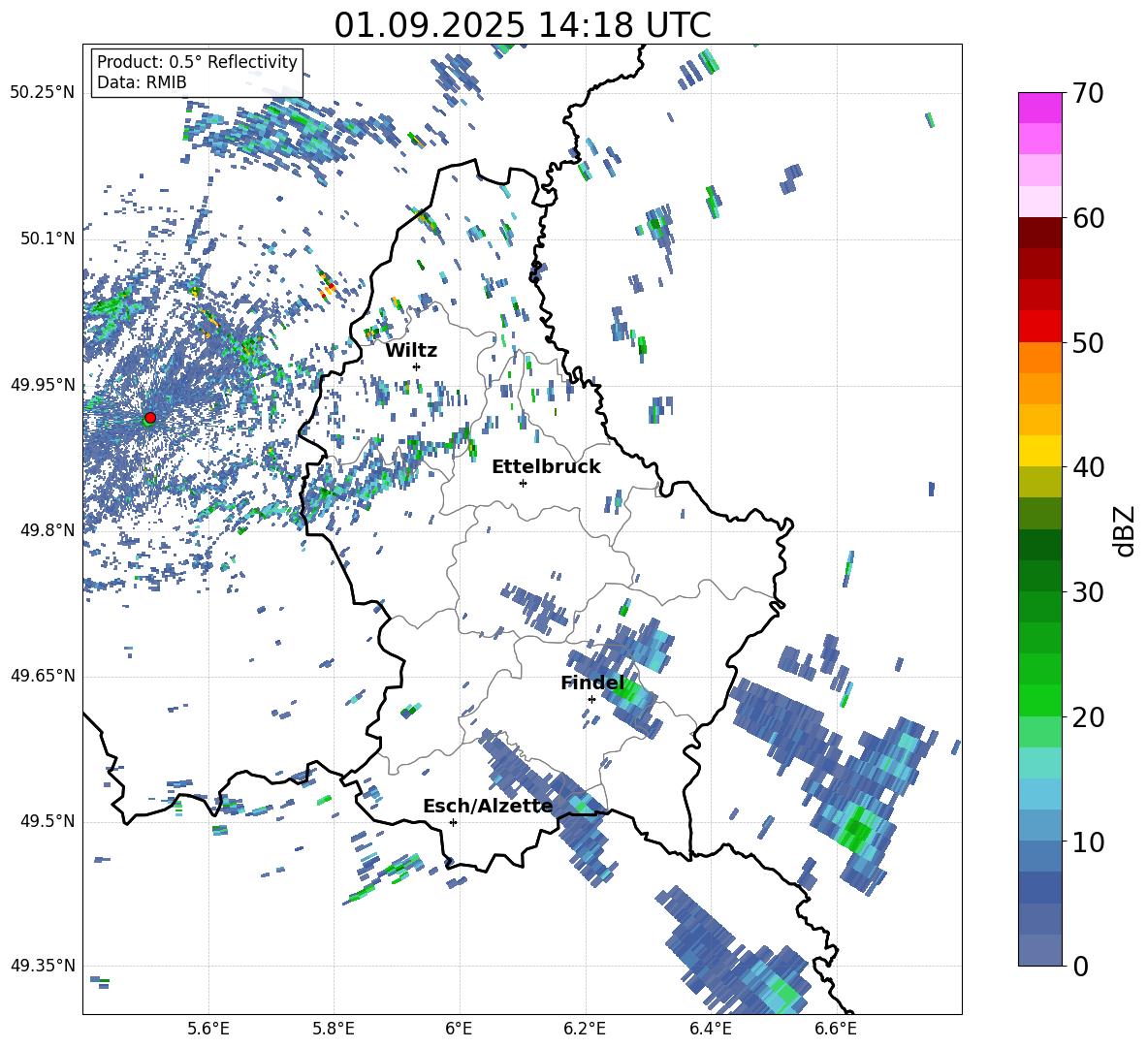1148x1048 pixels.
Task: Click the colorbar 60 tick label
Action: pos(1088,218)
